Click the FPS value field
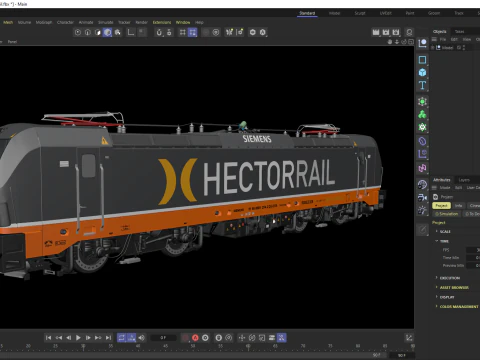Image resolution: width=480 pixels, height=360 pixels. click(x=473, y=250)
